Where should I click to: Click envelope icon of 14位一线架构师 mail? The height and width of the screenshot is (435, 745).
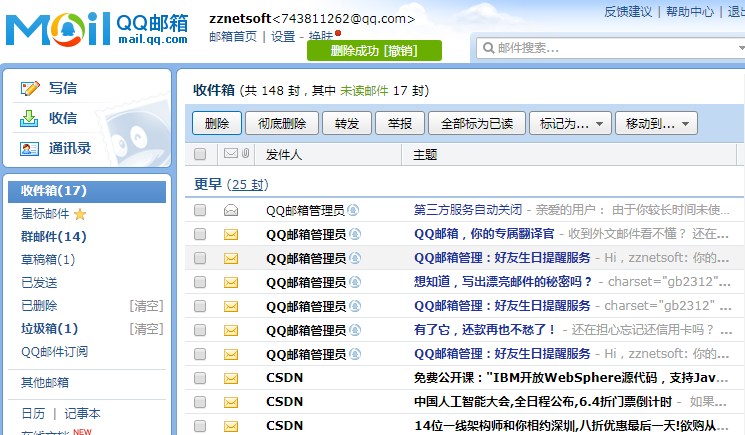coord(231,426)
